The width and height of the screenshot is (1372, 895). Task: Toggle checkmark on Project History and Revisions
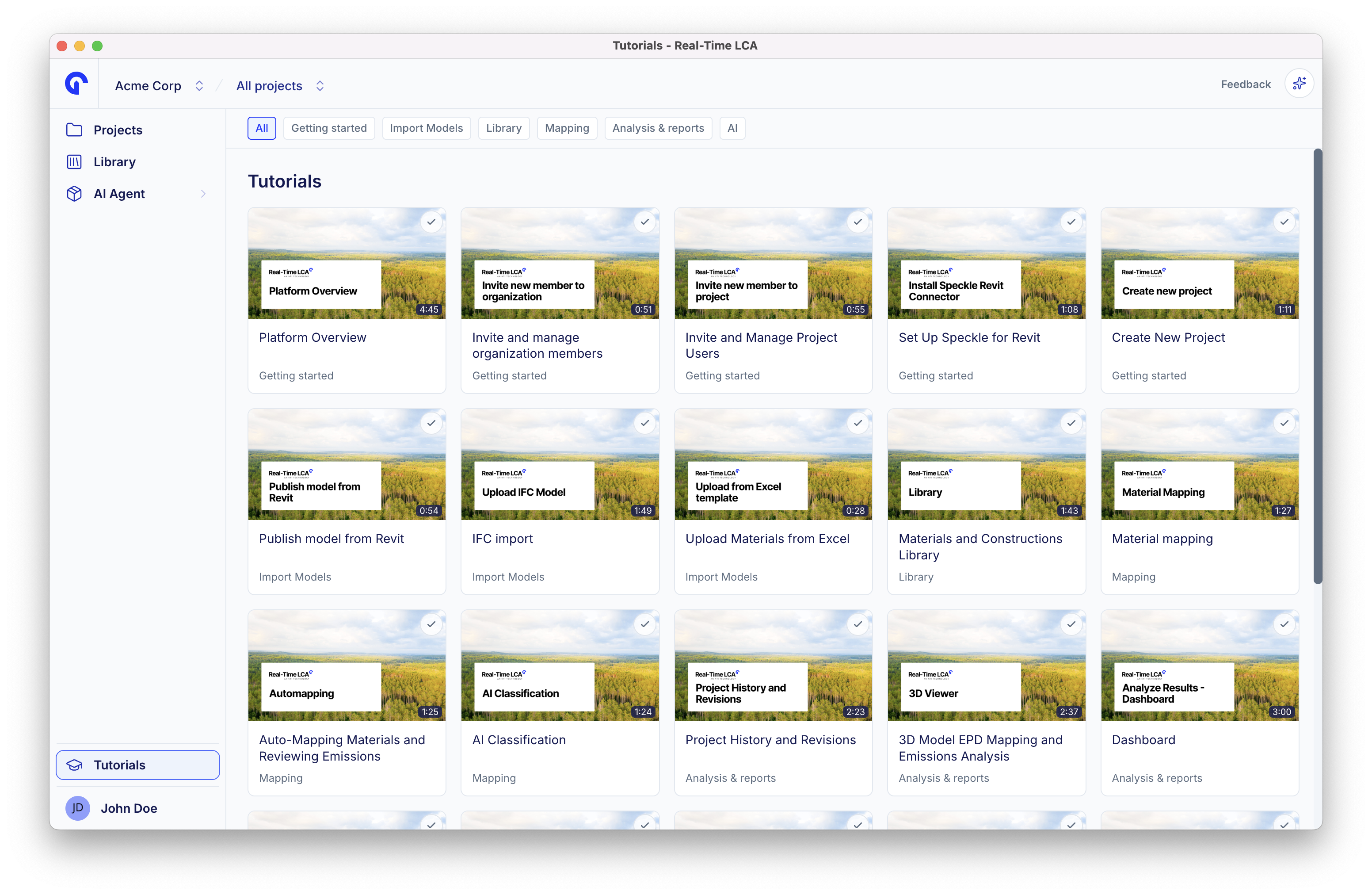tap(858, 624)
